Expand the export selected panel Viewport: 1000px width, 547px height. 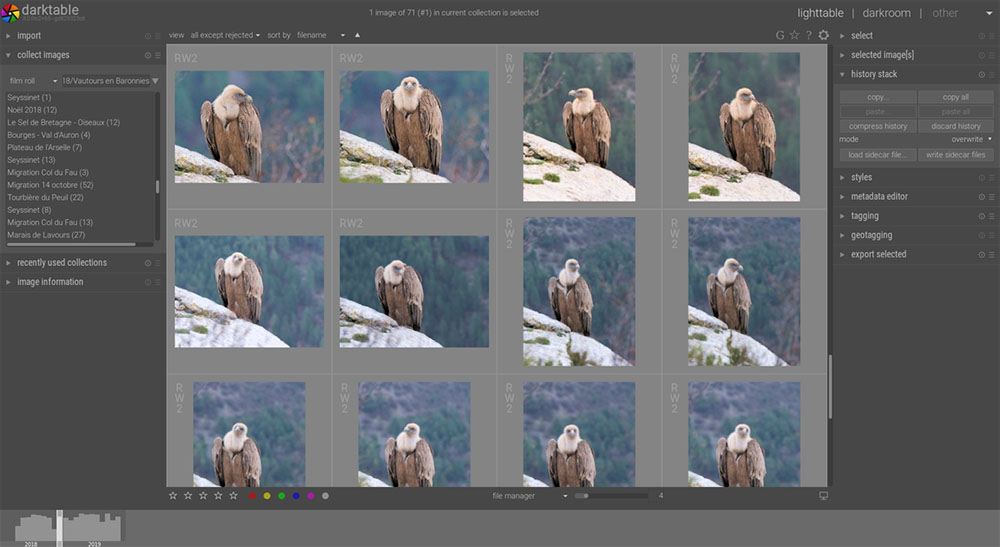878,254
